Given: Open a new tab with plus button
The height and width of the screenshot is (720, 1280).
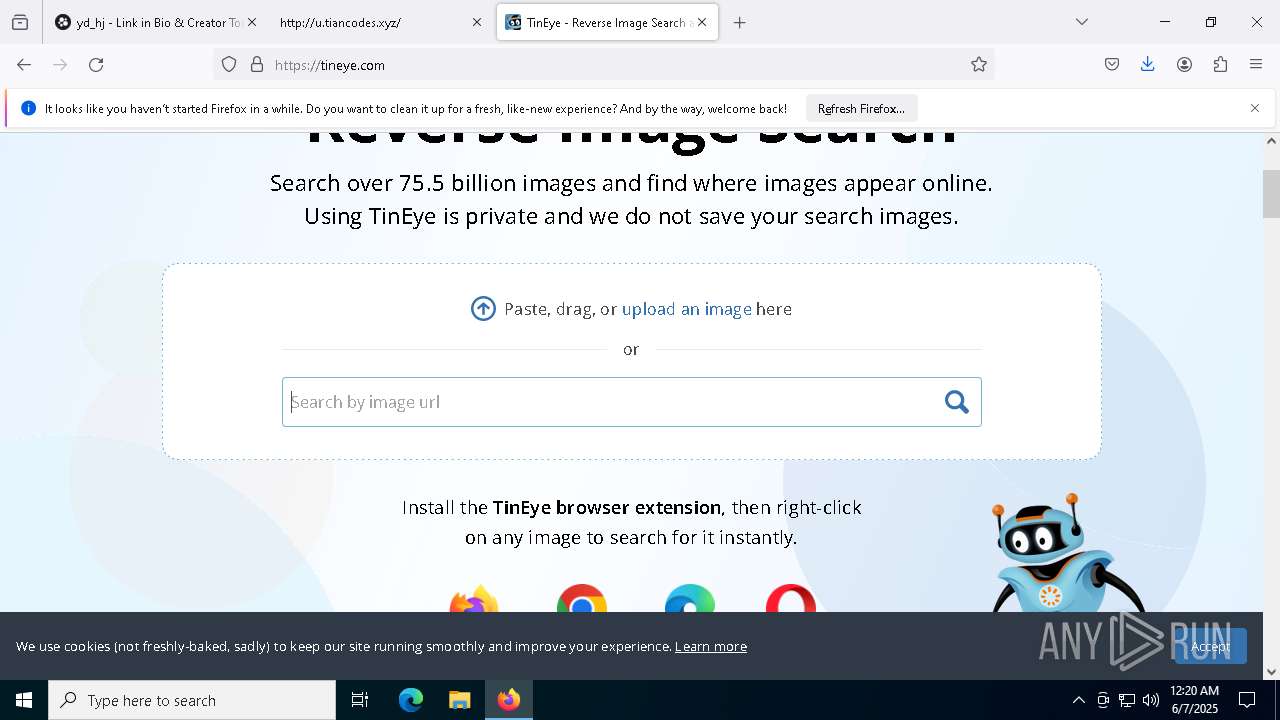Looking at the screenshot, I should [740, 22].
